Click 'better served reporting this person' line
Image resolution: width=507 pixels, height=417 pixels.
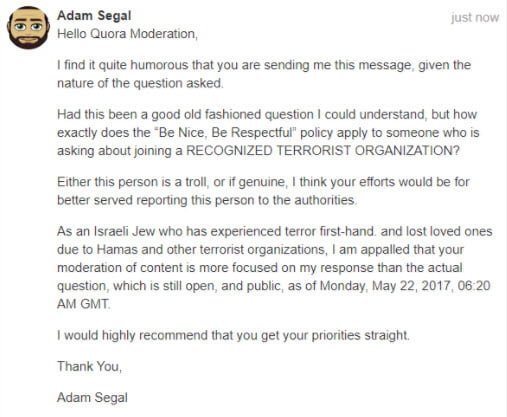point(207,200)
